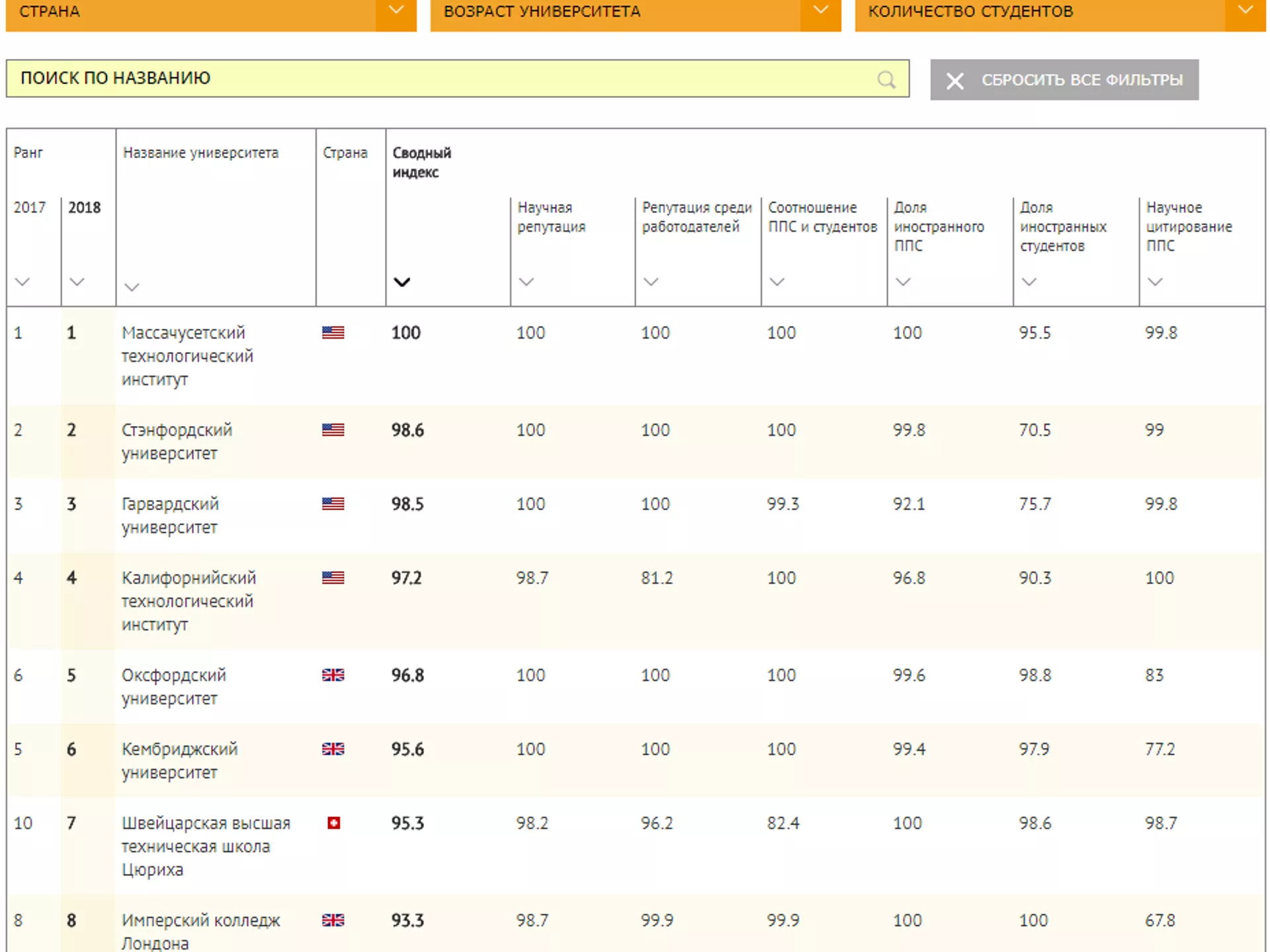This screenshot has height=952, width=1270.
Task: Click the US flag in the Stanford row
Action: click(333, 430)
